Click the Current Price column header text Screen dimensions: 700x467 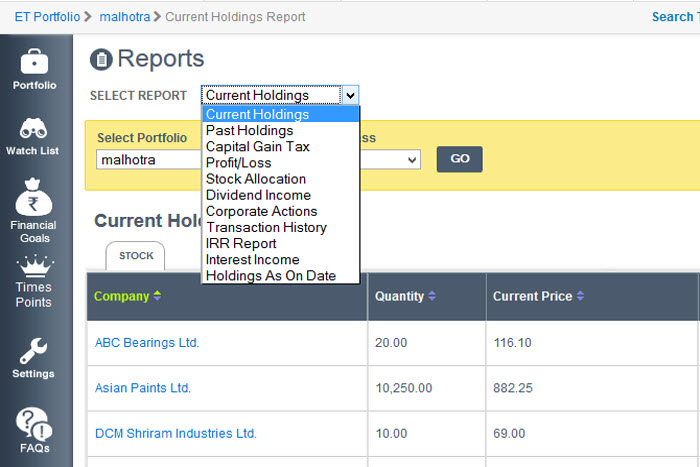532,296
